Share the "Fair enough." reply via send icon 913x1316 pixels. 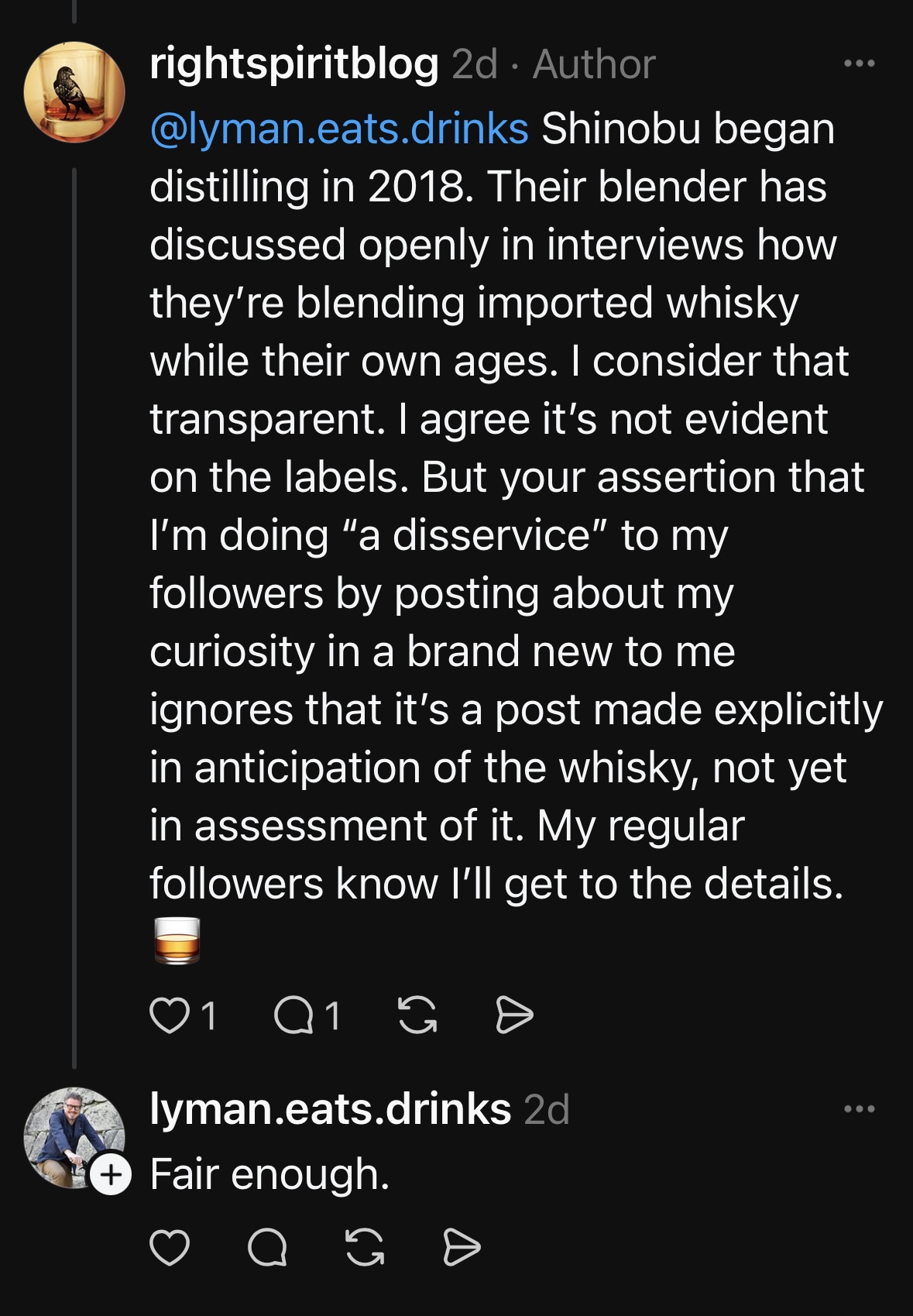click(x=462, y=1247)
